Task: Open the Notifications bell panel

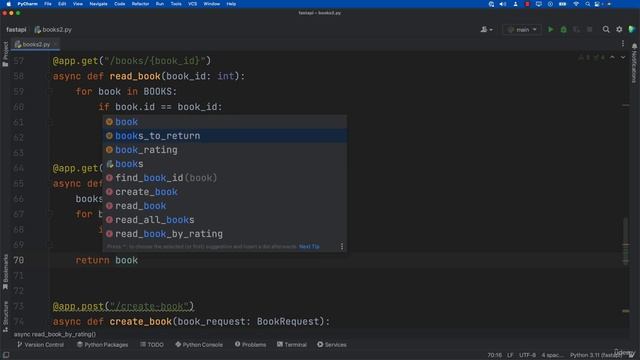Action: tap(634, 64)
